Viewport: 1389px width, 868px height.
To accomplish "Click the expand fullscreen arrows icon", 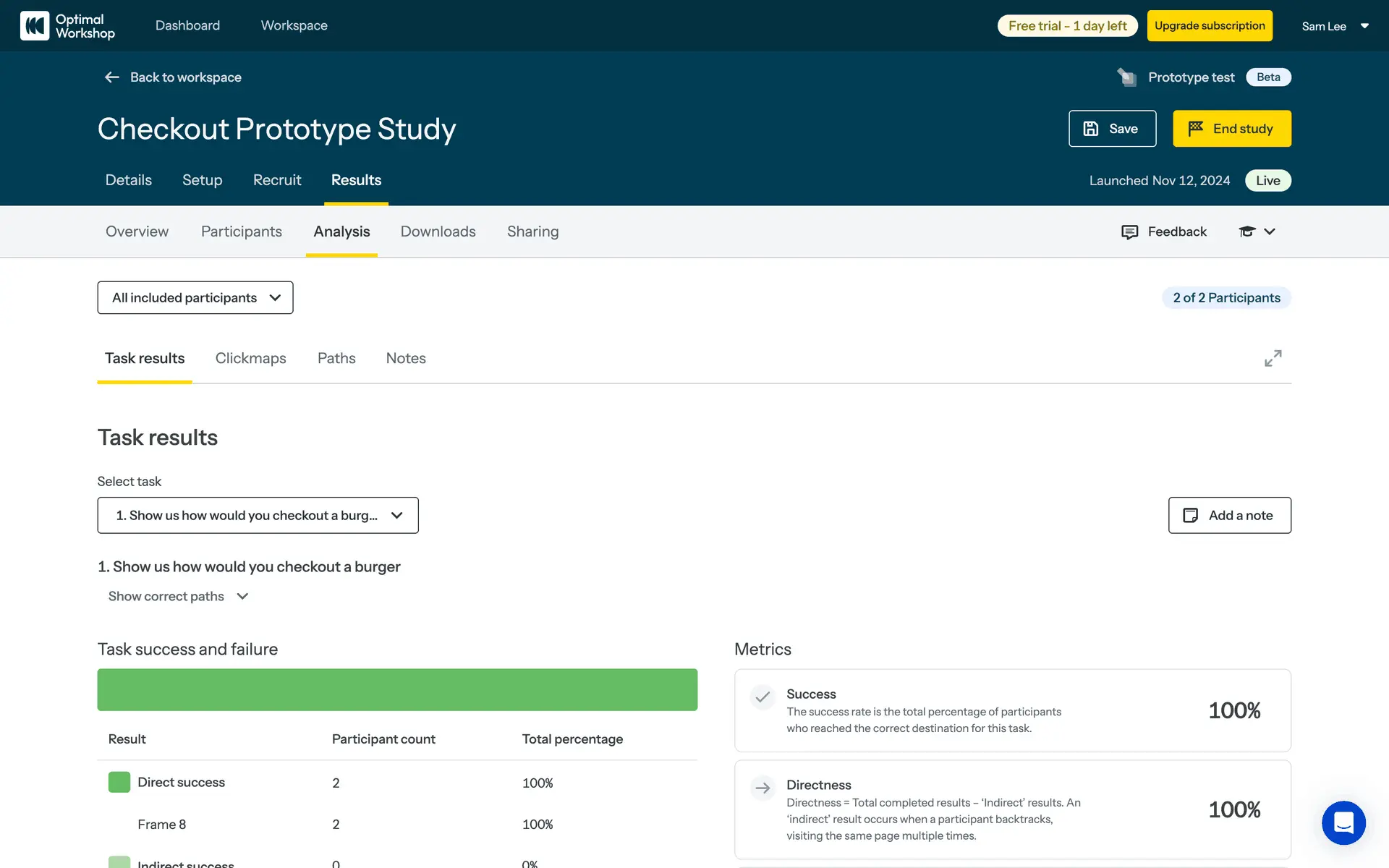I will click(x=1273, y=358).
